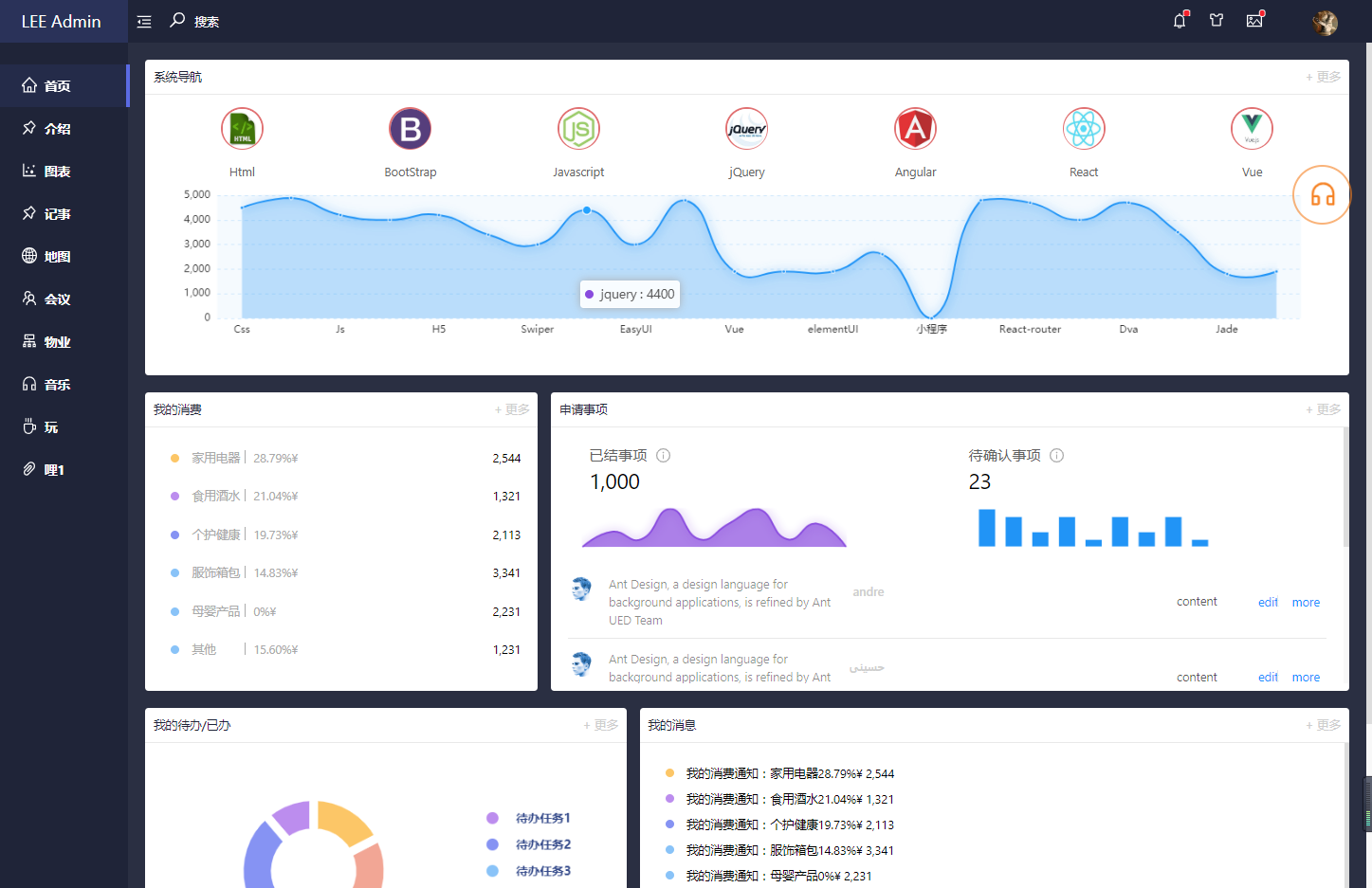Viewport: 1372px width, 888px height.
Task: Click the yellow donut chart segment
Action: point(343,822)
